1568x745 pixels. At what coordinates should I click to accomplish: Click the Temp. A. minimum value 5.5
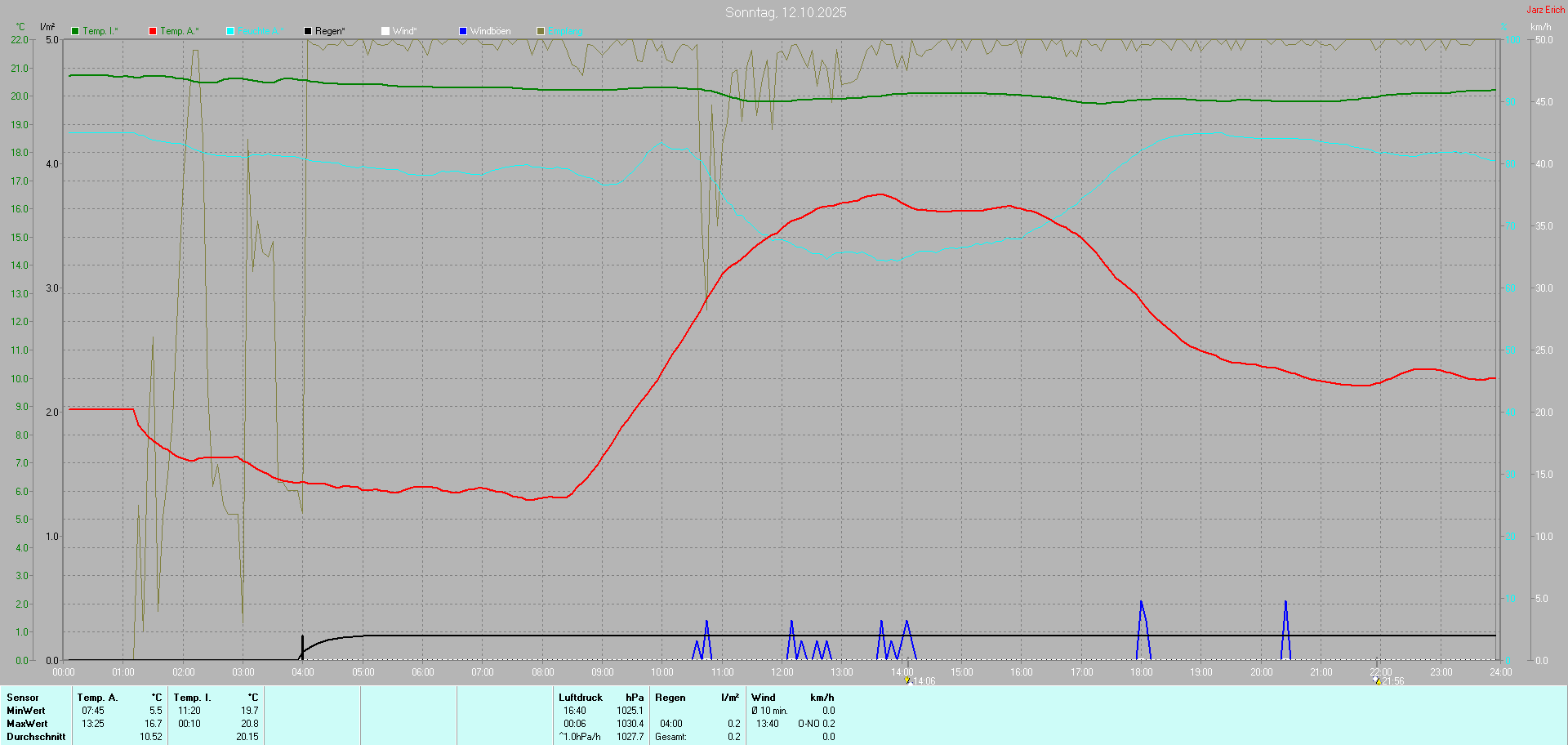coord(155,711)
